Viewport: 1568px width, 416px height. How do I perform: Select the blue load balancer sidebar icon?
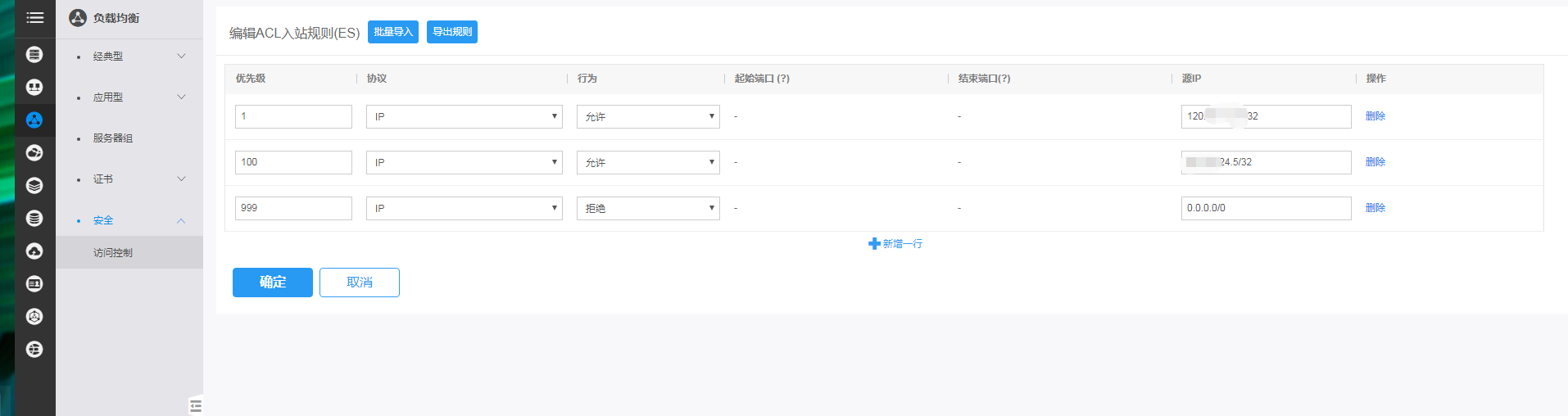coord(34,120)
